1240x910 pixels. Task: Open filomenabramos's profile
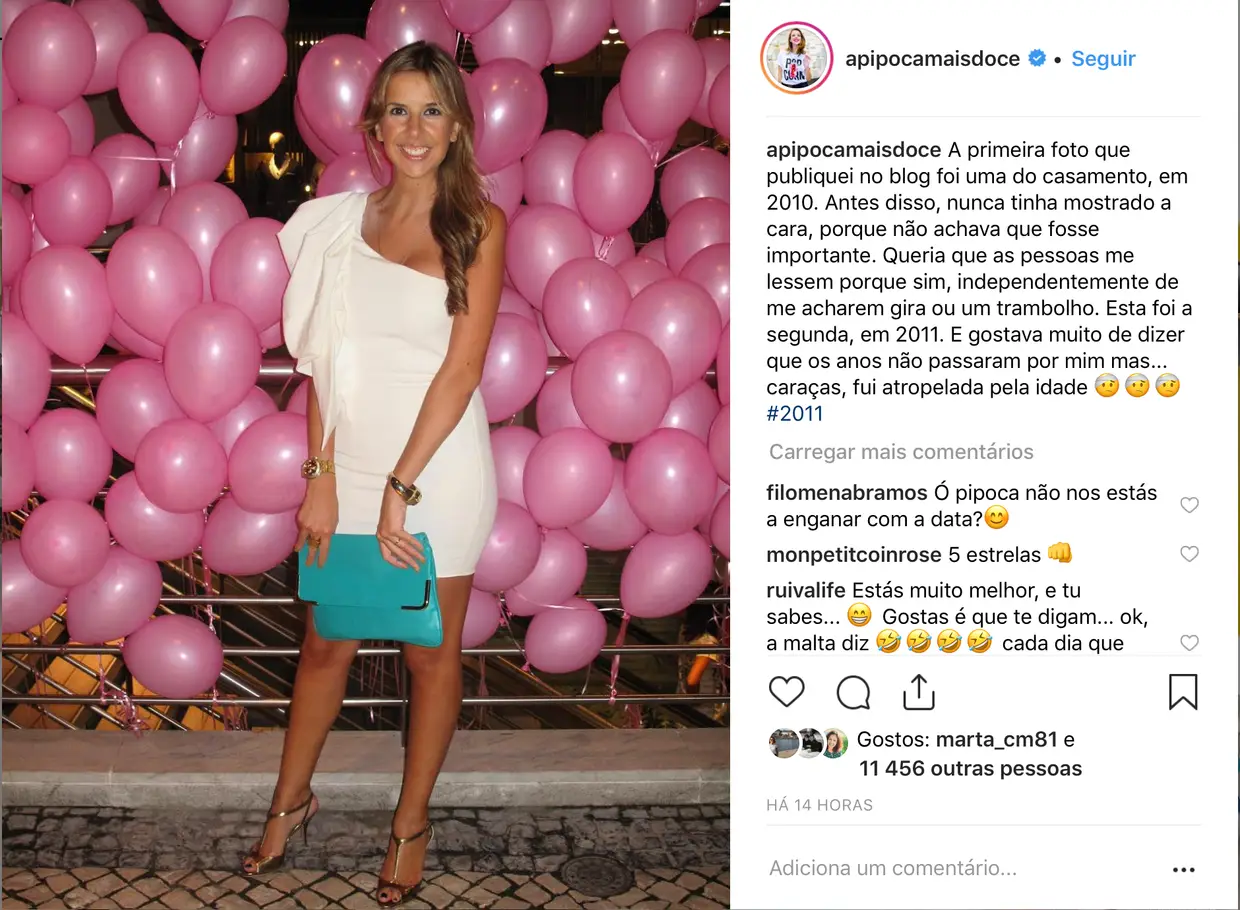847,493
